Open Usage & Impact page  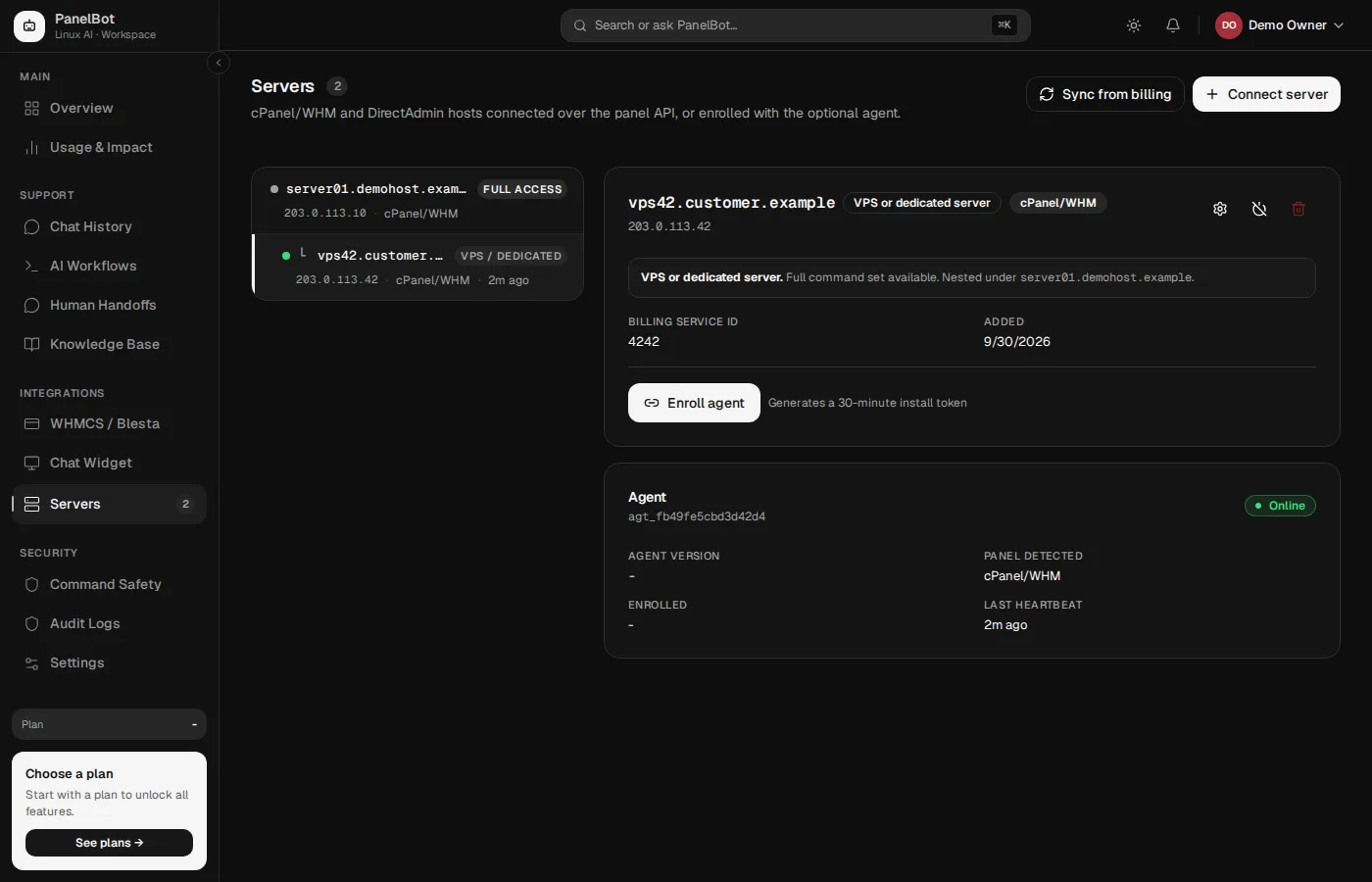tap(109, 147)
